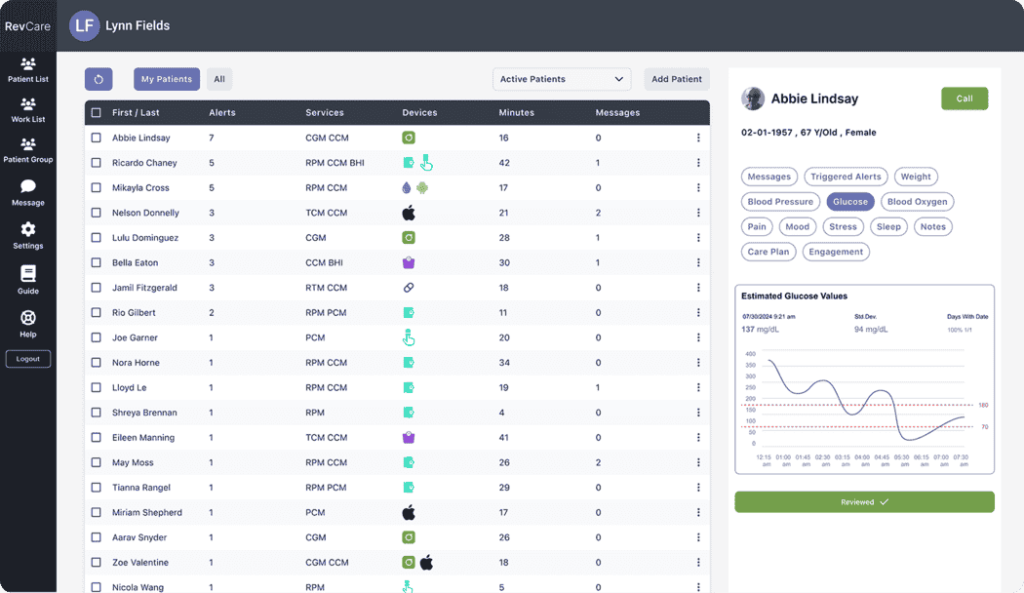Open the Active Patients dropdown
This screenshot has height=593, width=1024.
point(562,78)
